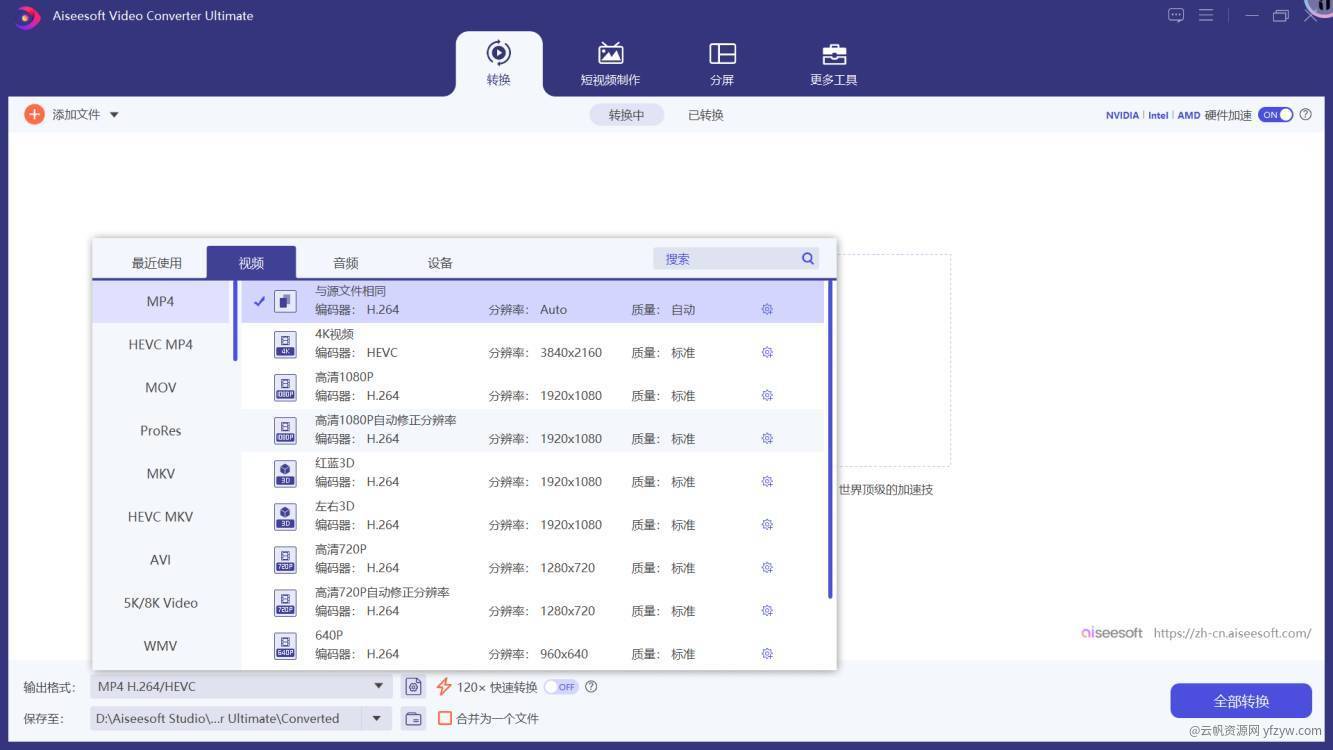Open settings gear for 左右3D preset

click(x=767, y=525)
